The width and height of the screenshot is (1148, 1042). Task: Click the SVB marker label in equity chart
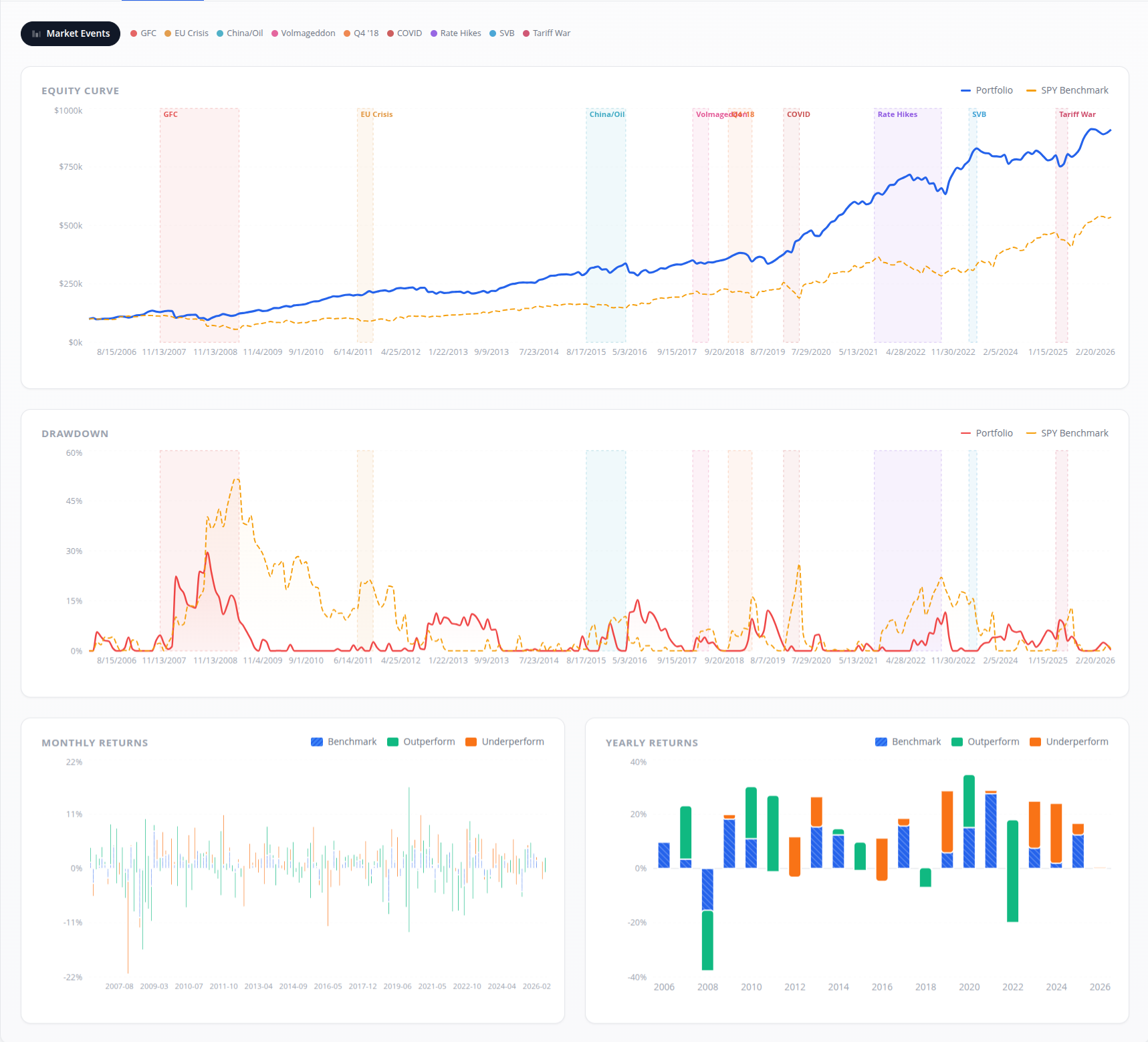click(979, 114)
